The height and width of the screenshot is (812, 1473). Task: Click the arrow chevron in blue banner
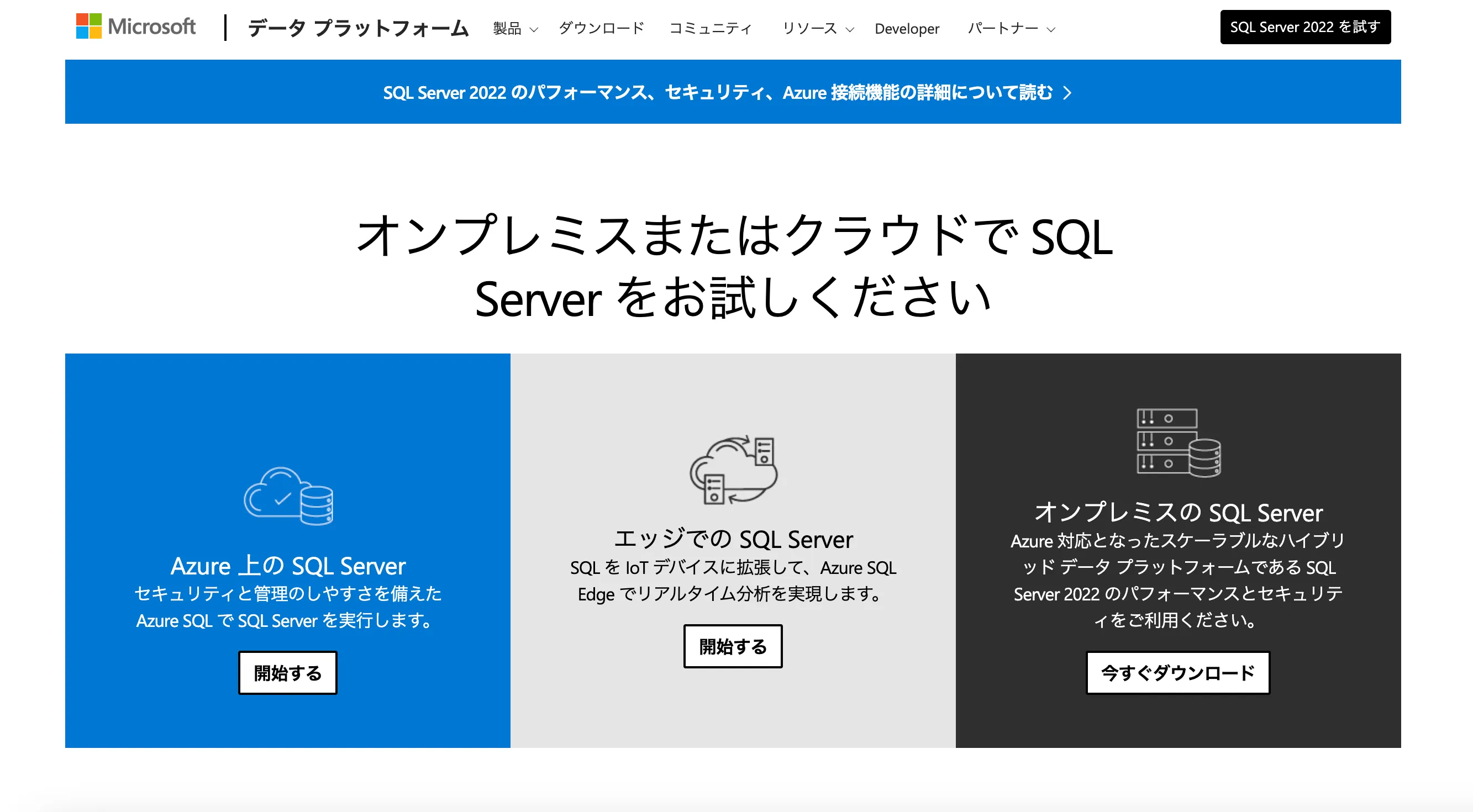tap(1067, 93)
